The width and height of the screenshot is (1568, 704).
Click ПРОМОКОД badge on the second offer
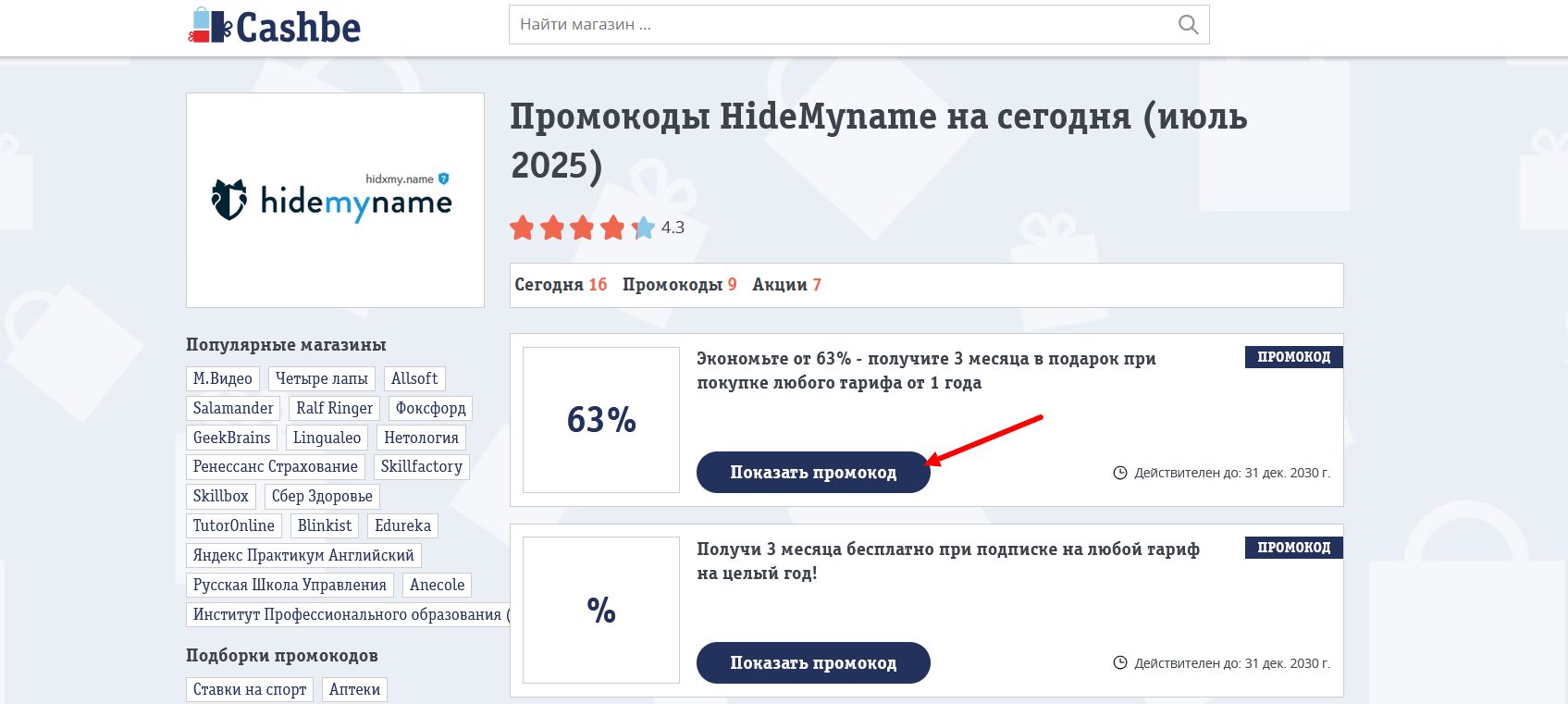(x=1293, y=548)
